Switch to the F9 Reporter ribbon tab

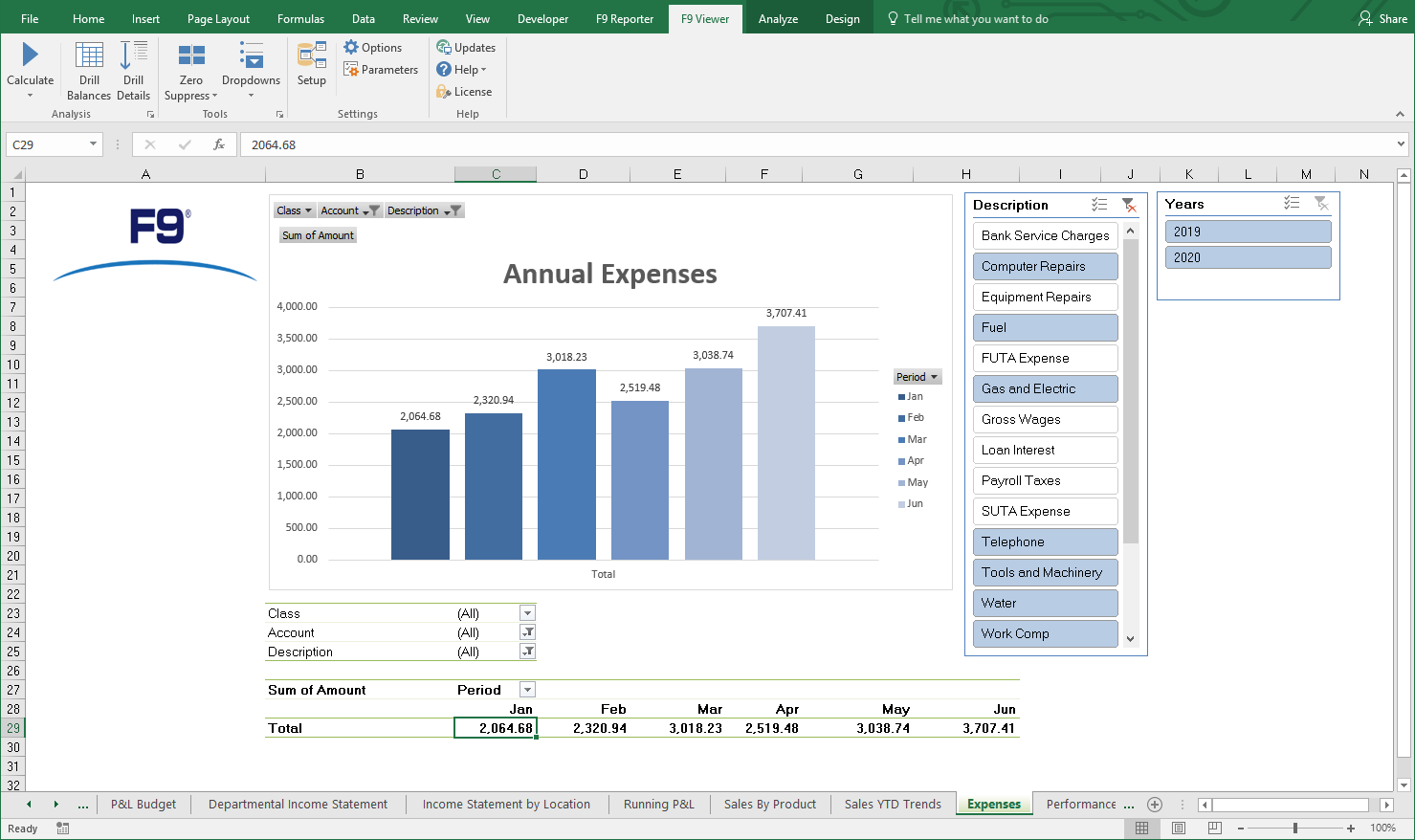pyautogui.click(x=625, y=19)
